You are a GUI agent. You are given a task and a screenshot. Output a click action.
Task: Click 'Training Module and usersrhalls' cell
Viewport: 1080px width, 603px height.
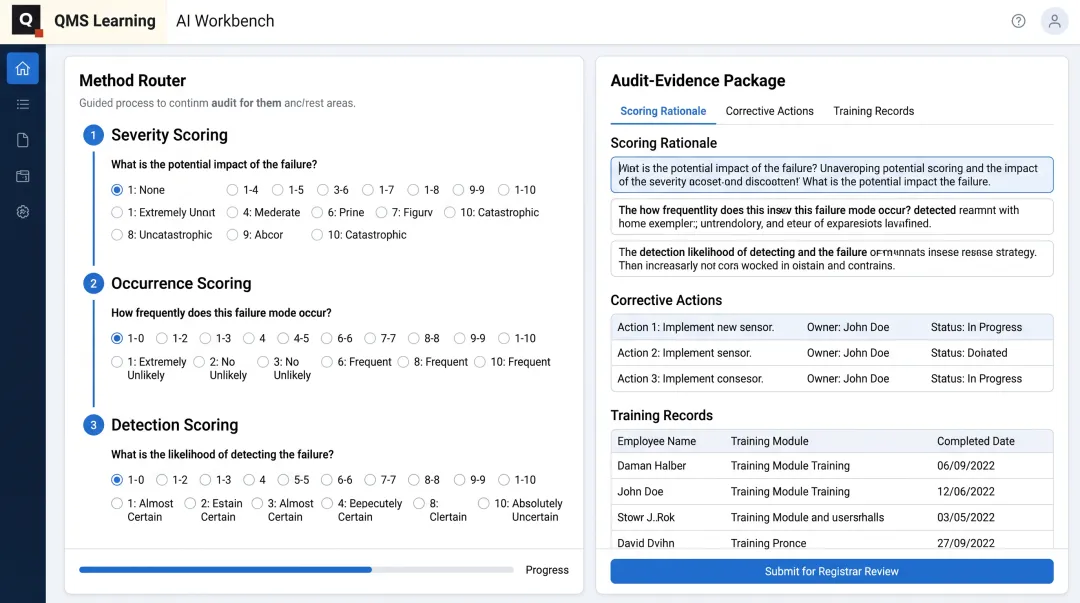click(807, 518)
